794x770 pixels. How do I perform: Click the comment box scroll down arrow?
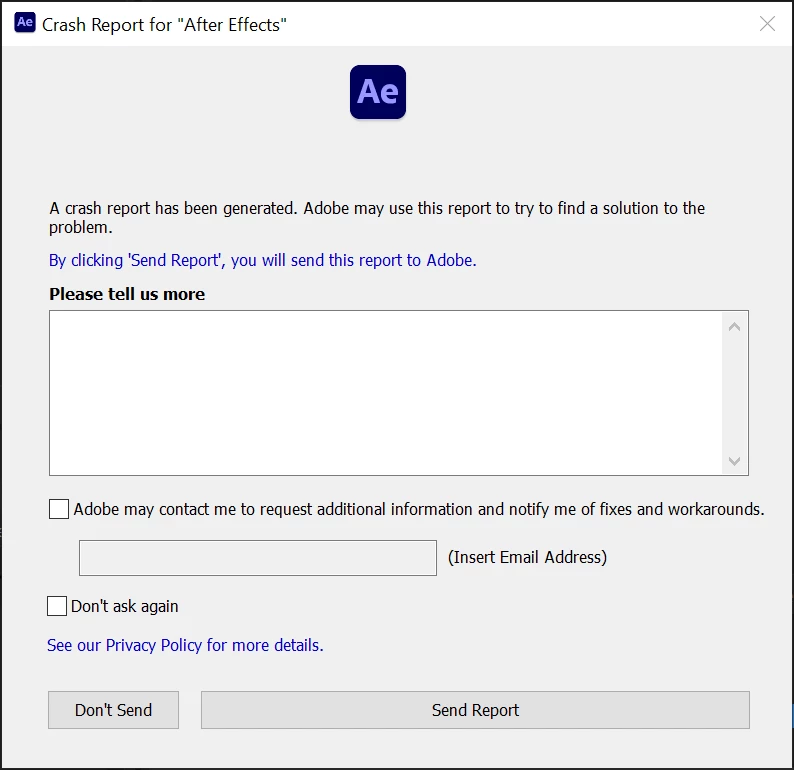pyautogui.click(x=735, y=461)
